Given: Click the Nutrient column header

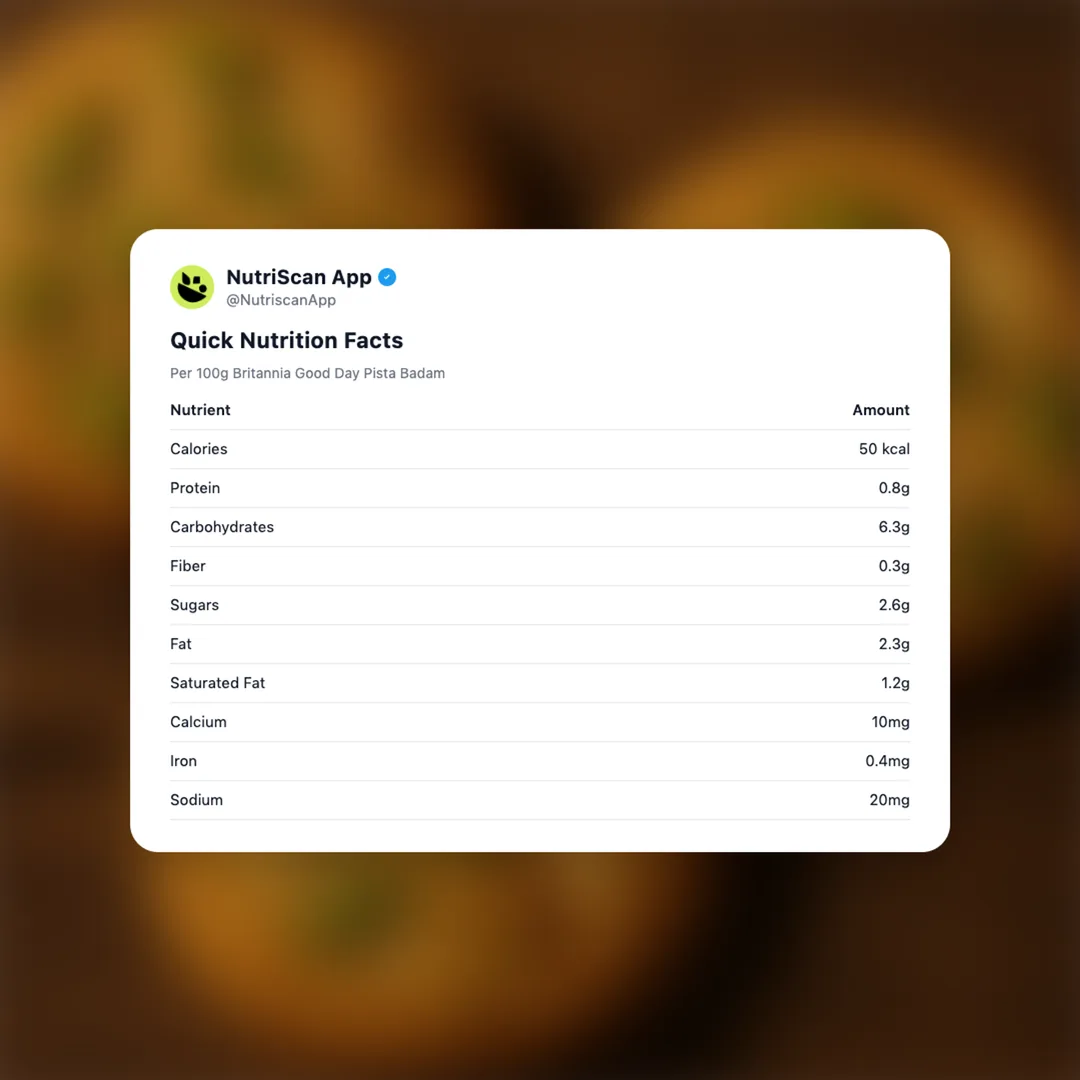Looking at the screenshot, I should pyautogui.click(x=200, y=410).
